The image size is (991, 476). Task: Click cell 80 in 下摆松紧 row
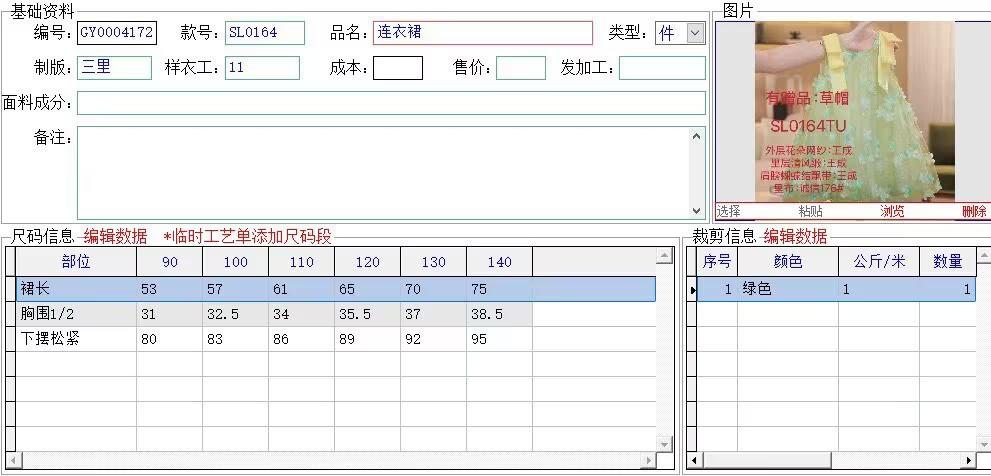(169, 339)
